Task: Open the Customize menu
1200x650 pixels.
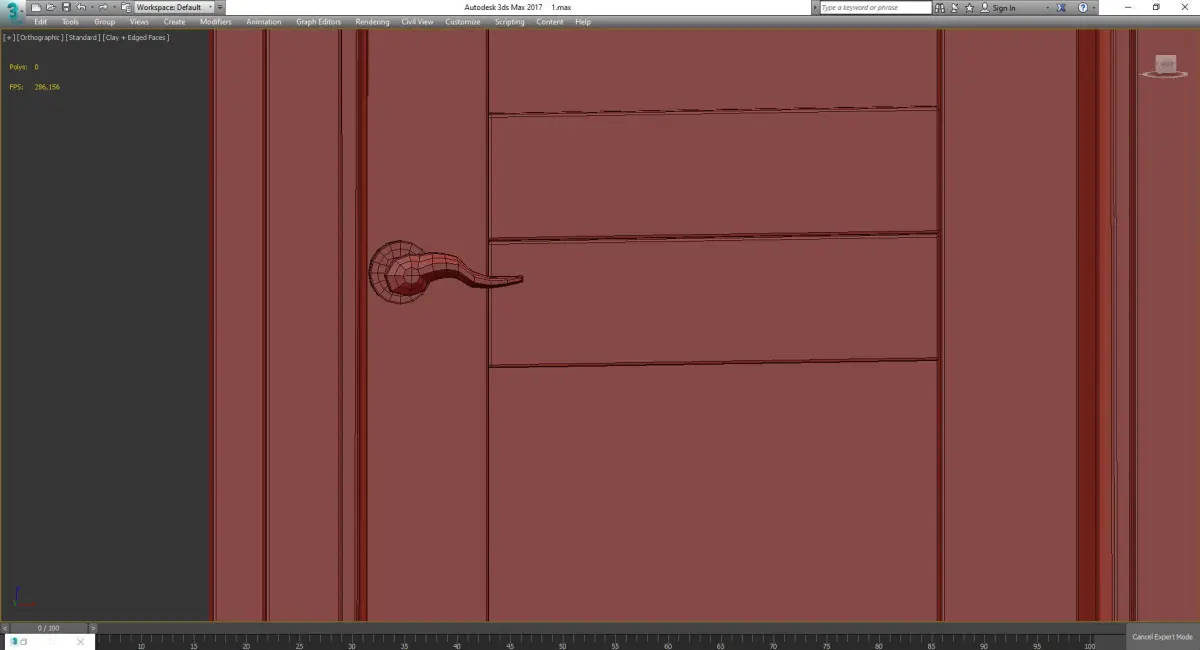Action: pos(463,22)
